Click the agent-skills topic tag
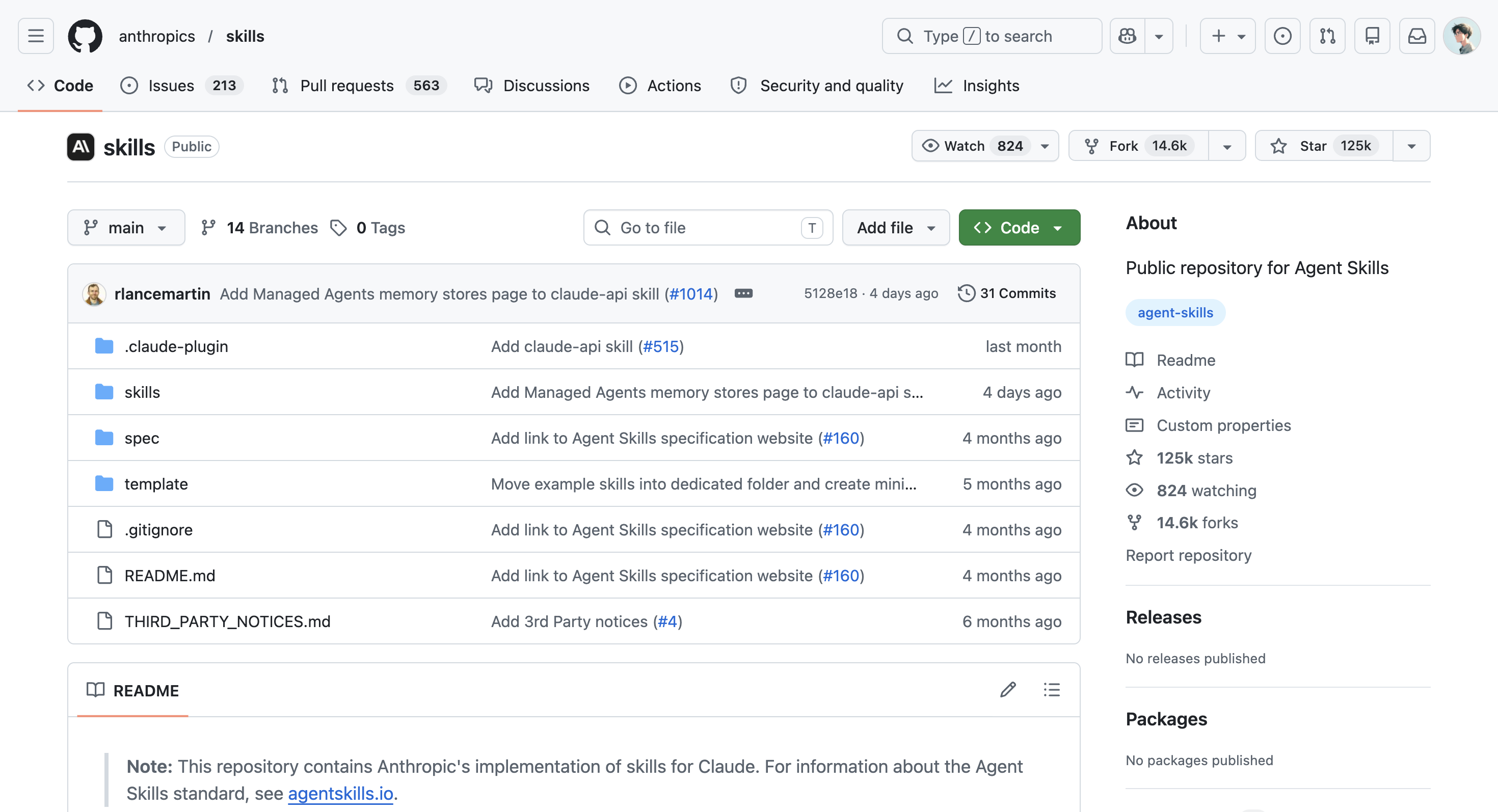The width and height of the screenshot is (1498, 812). pos(1175,312)
